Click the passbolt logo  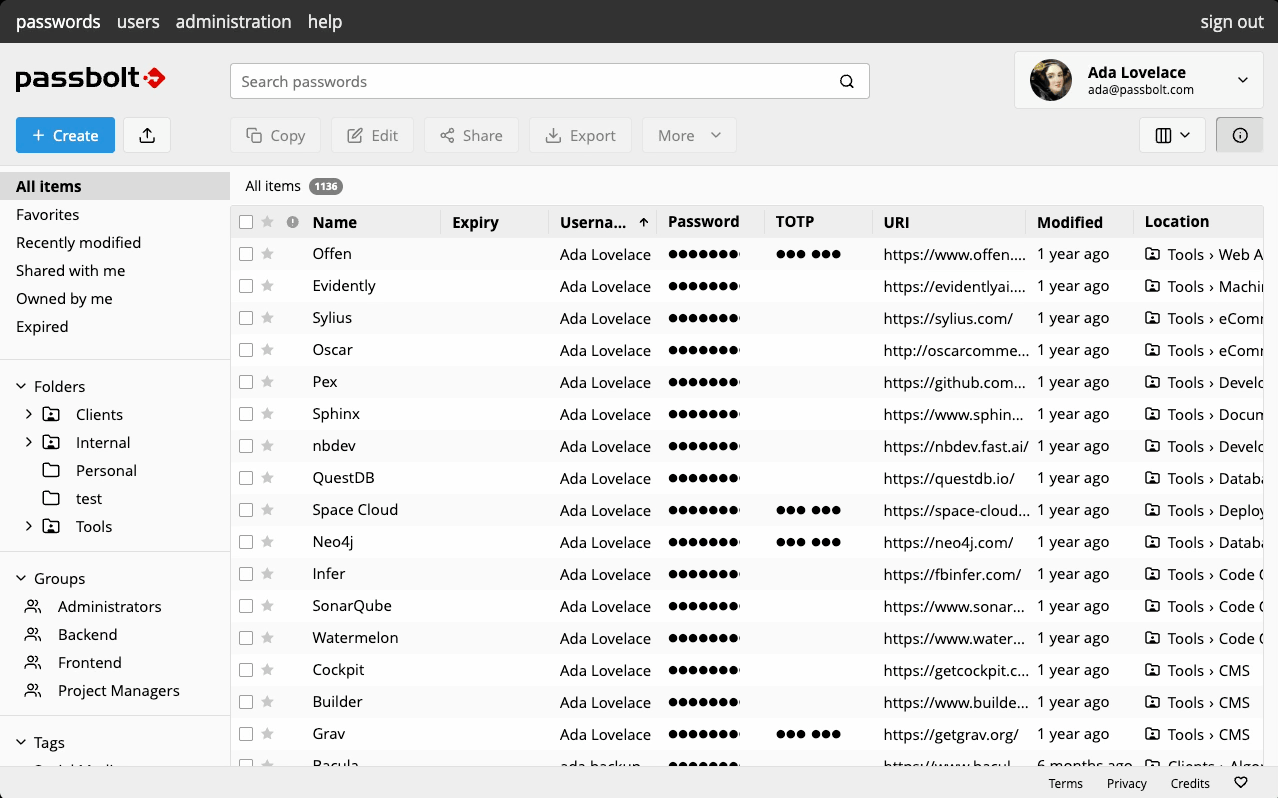pos(91,79)
